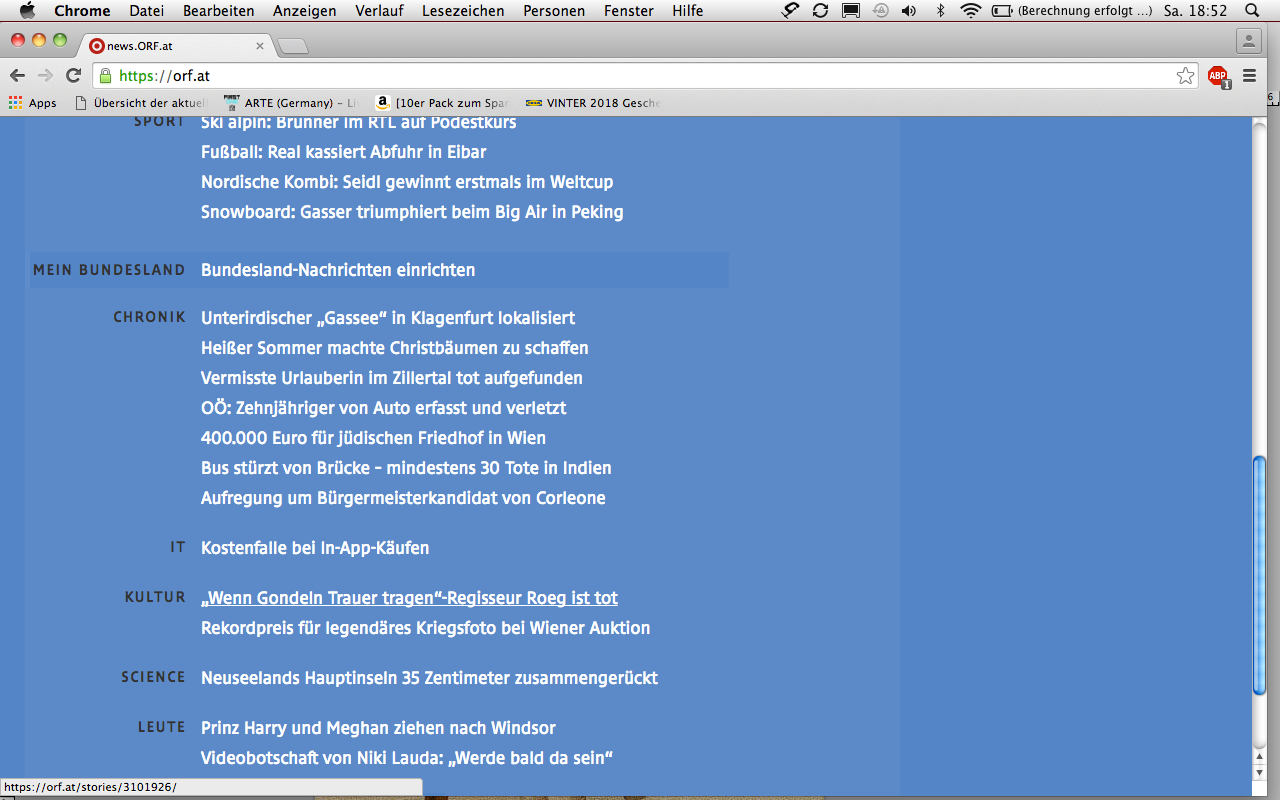Viewport: 1280px width, 800px height.
Task: Open 'Nordische Kombi: Seidl gewinnt' article
Action: (x=407, y=182)
